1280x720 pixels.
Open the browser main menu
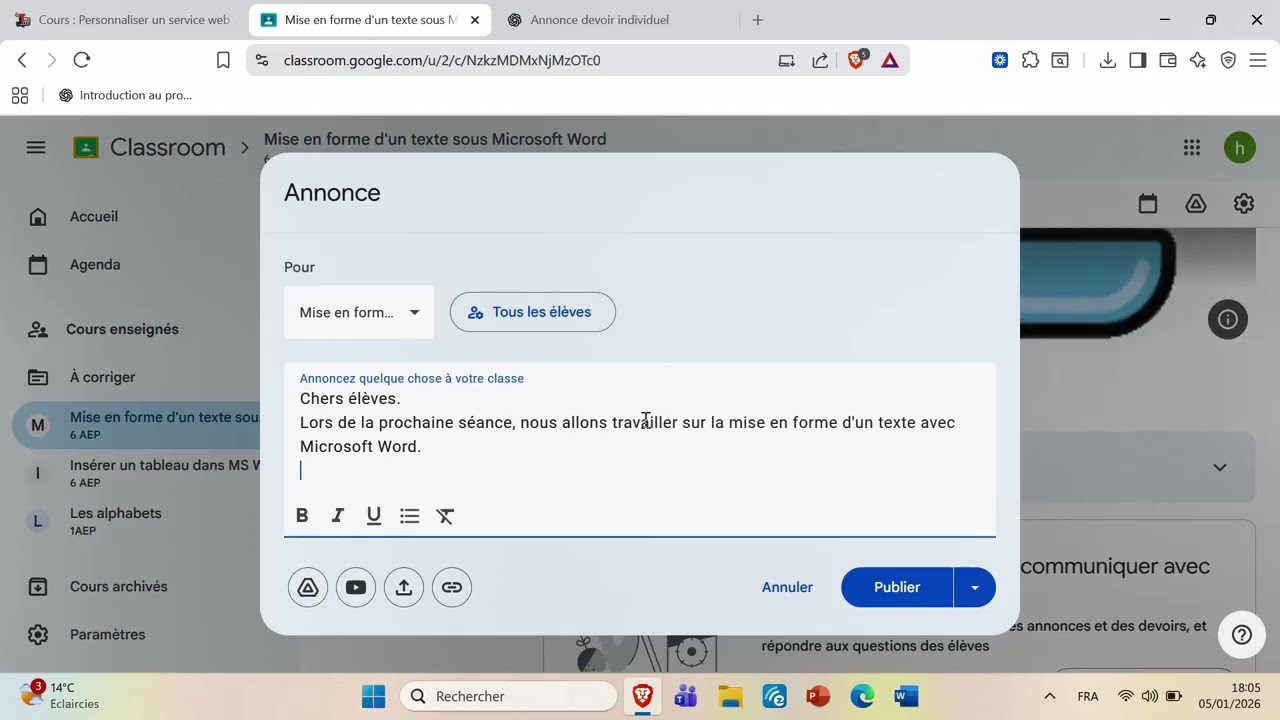pos(1258,60)
